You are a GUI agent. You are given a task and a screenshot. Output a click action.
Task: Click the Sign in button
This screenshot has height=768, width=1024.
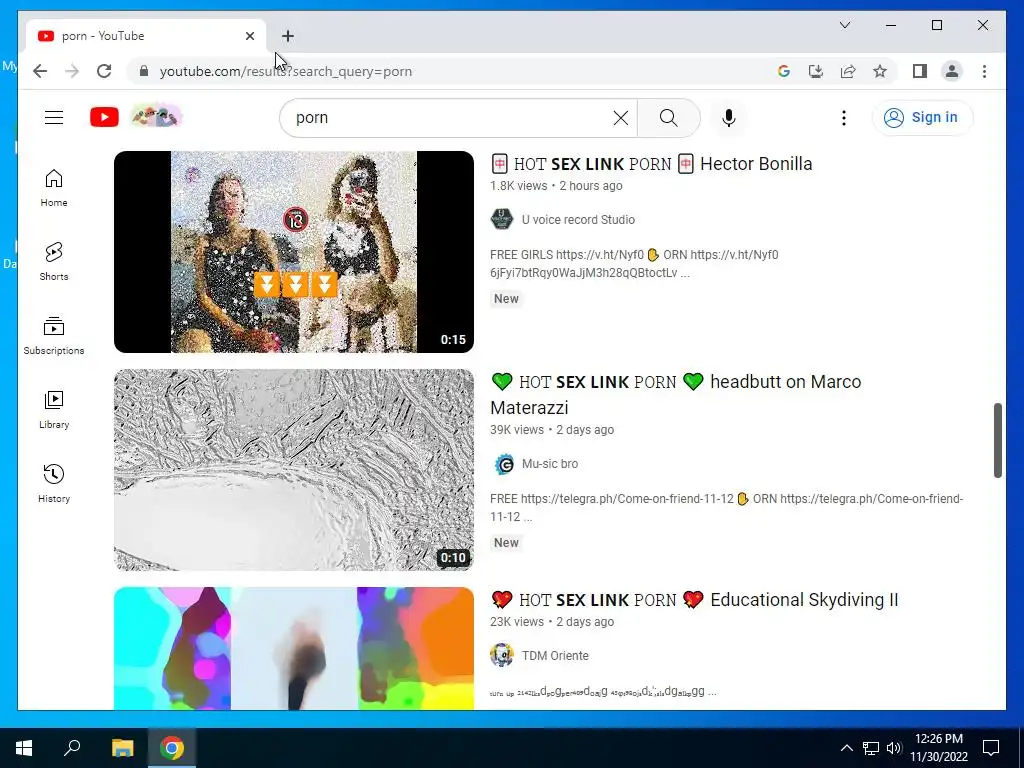click(922, 118)
